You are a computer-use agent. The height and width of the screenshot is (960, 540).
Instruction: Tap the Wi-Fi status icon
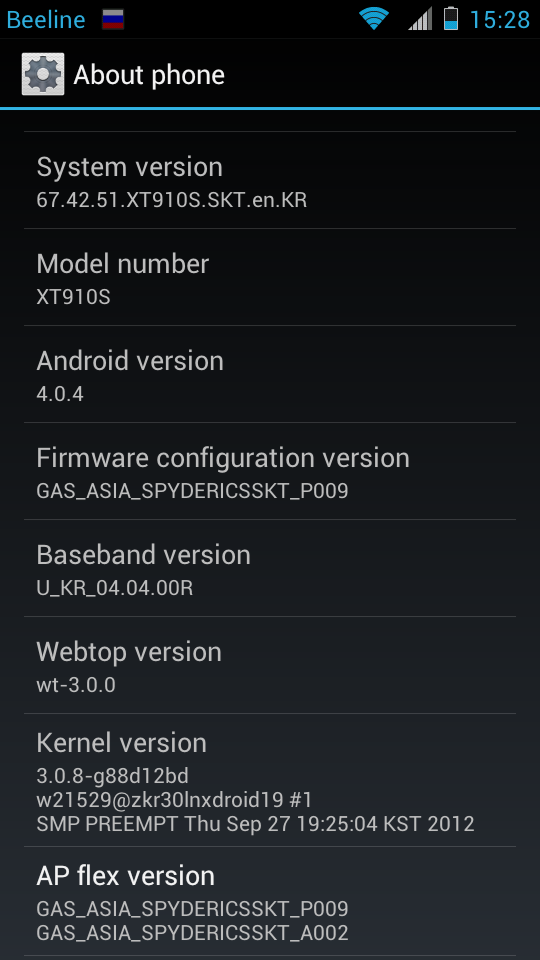pyautogui.click(x=374, y=19)
